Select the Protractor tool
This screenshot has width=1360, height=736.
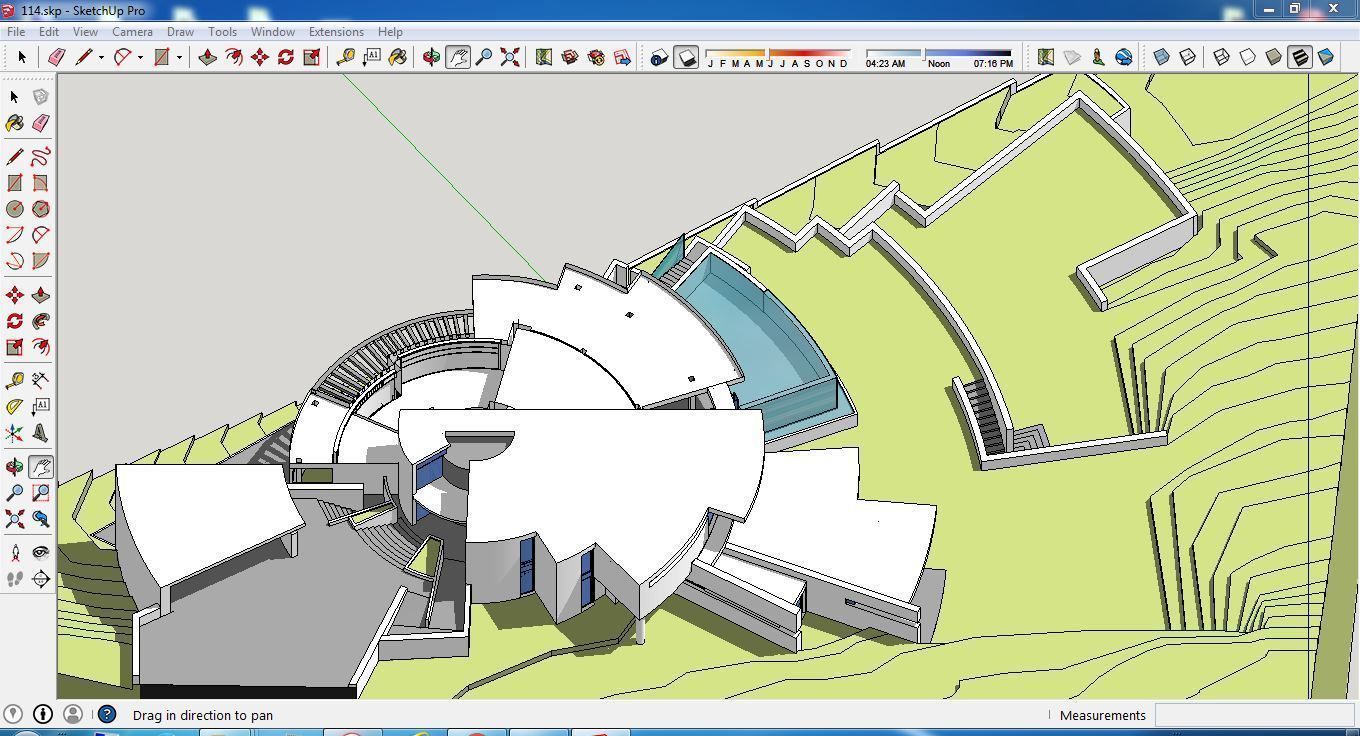(15, 407)
